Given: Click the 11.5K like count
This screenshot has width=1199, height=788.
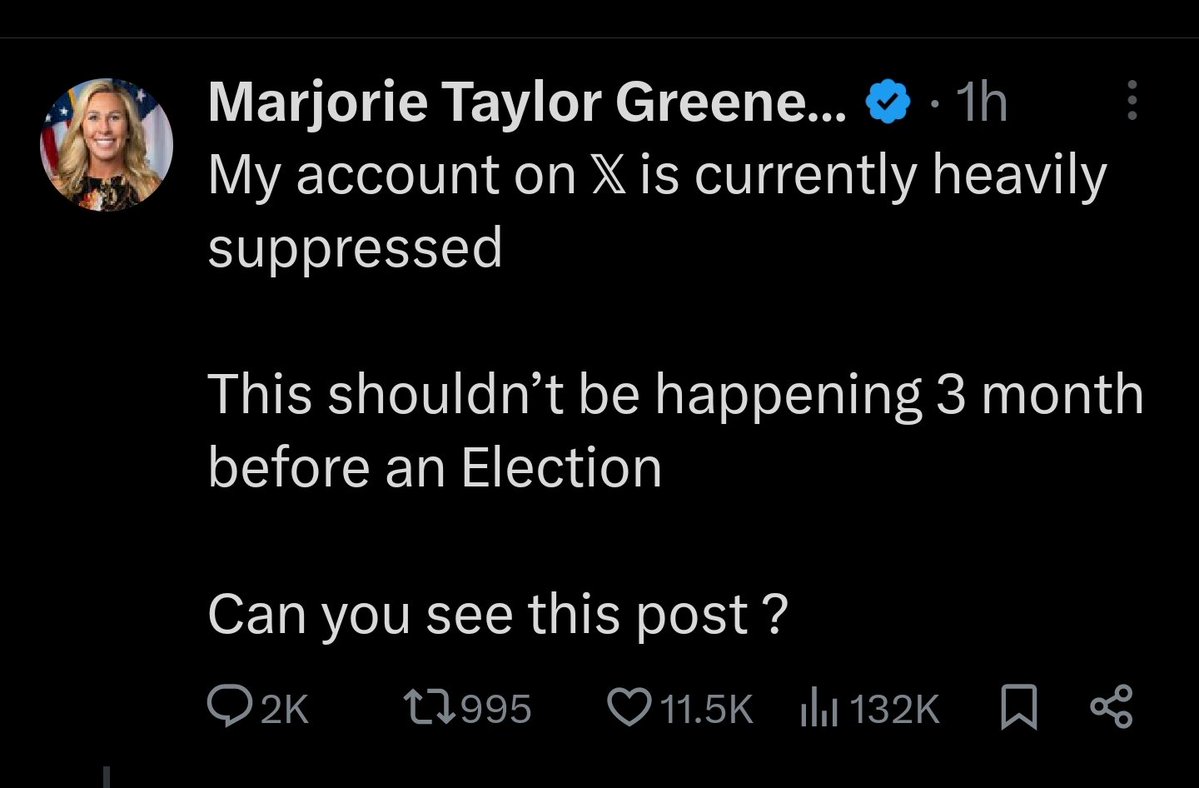Looking at the screenshot, I should tap(708, 709).
